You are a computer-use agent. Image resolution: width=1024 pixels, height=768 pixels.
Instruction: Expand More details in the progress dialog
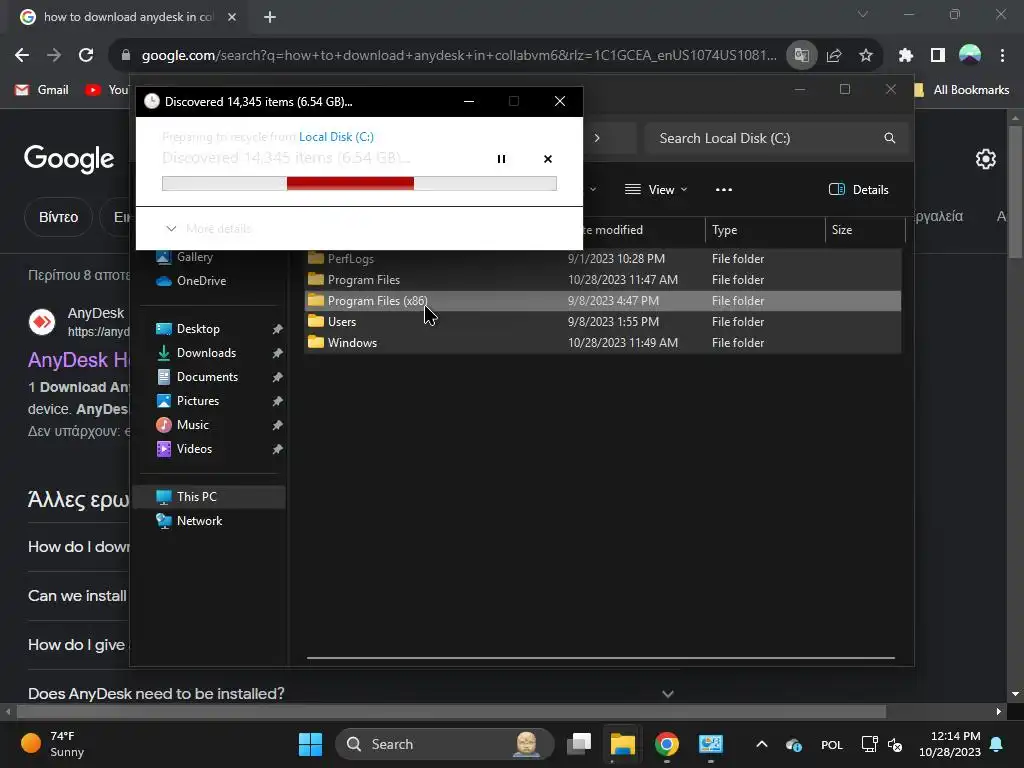pyautogui.click(x=208, y=229)
